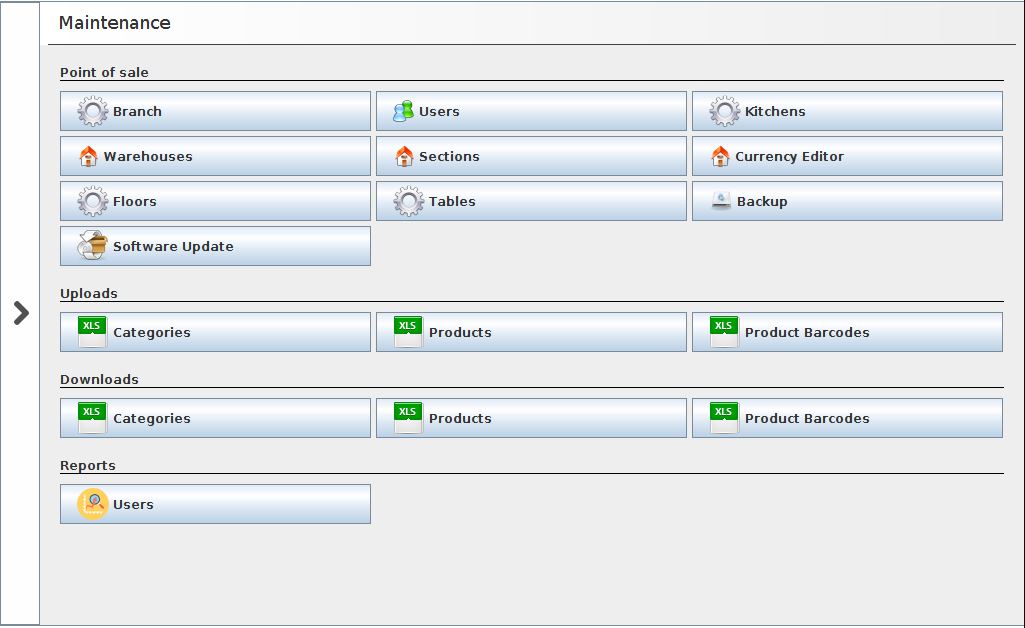Image resolution: width=1025 pixels, height=628 pixels.
Task: Click the XLS icon for Downloads Products
Action: coord(408,418)
